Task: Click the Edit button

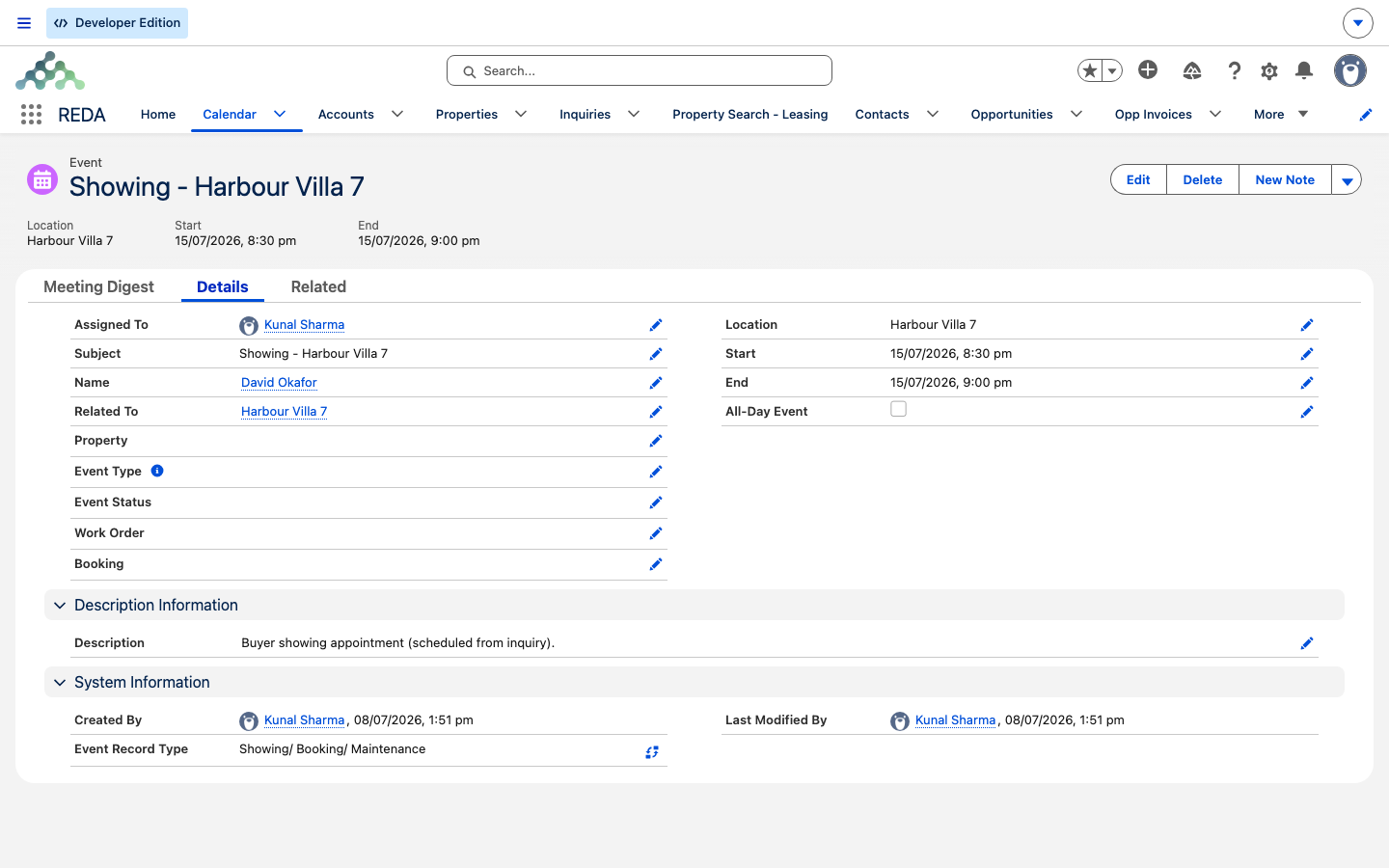Action: point(1138,179)
